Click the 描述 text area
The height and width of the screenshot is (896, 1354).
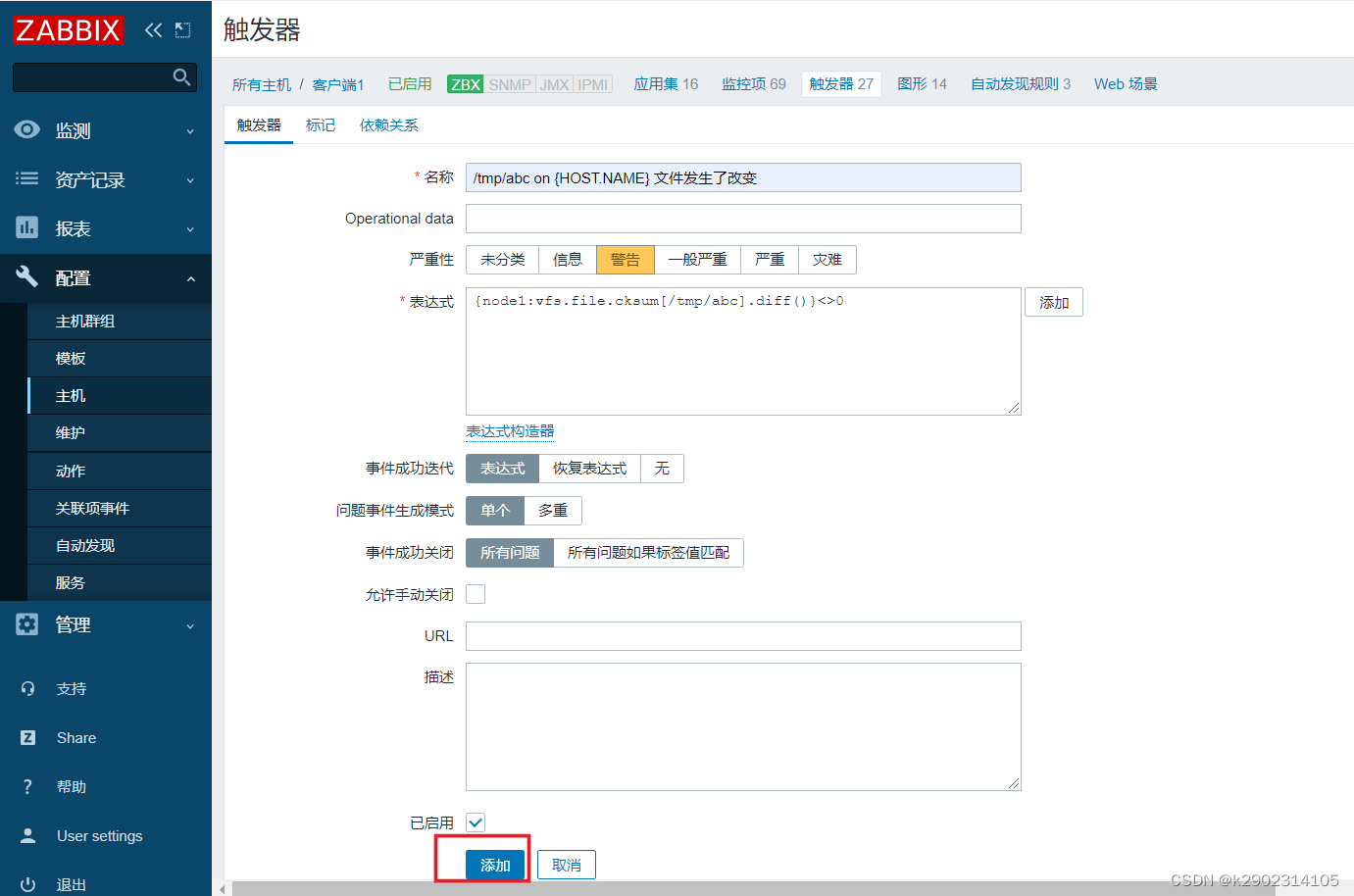(743, 726)
